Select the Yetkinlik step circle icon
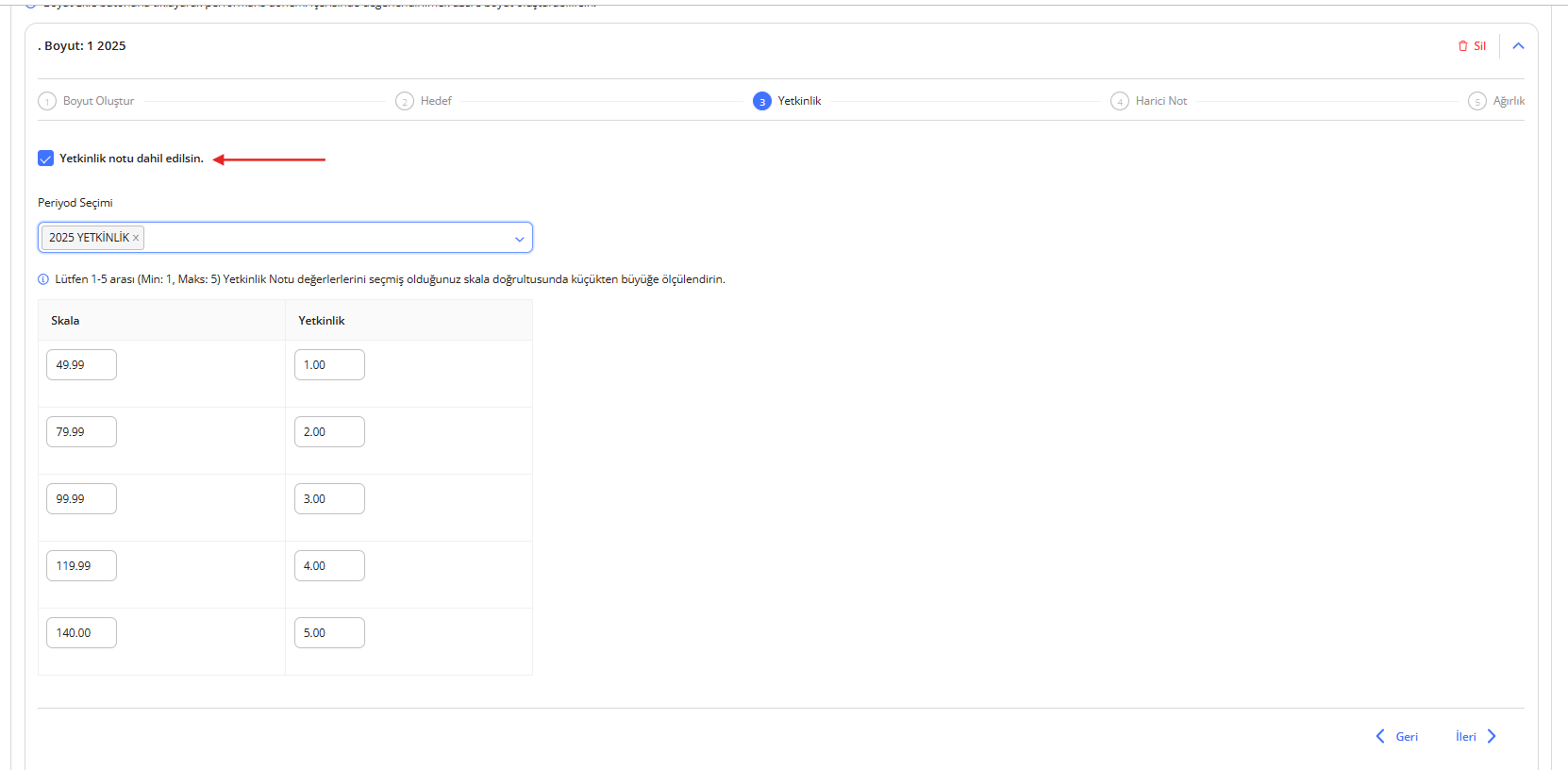Image resolution: width=1568 pixels, height=770 pixels. coord(762,101)
